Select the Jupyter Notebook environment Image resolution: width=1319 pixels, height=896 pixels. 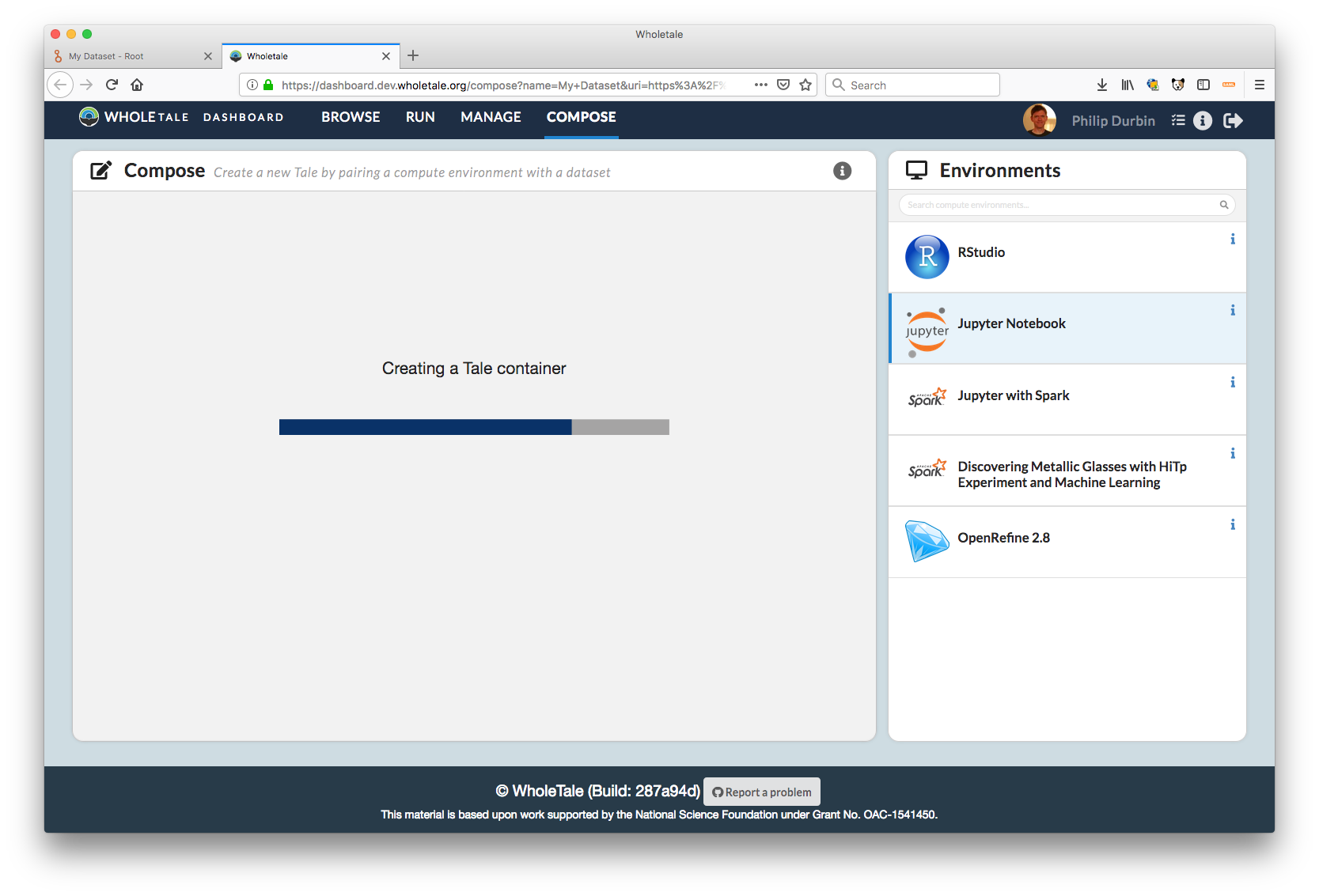(1067, 328)
